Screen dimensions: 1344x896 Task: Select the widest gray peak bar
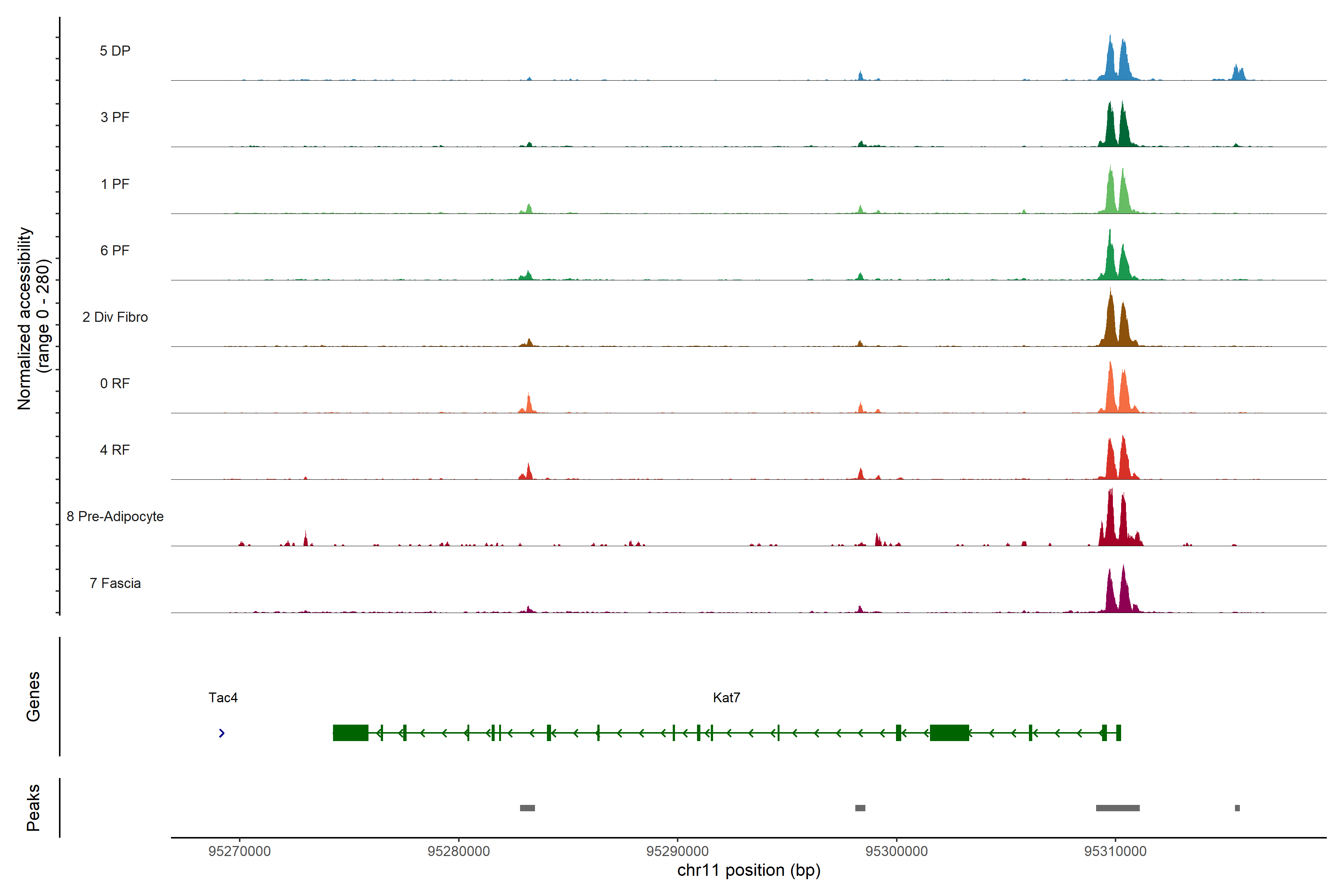(1117, 808)
